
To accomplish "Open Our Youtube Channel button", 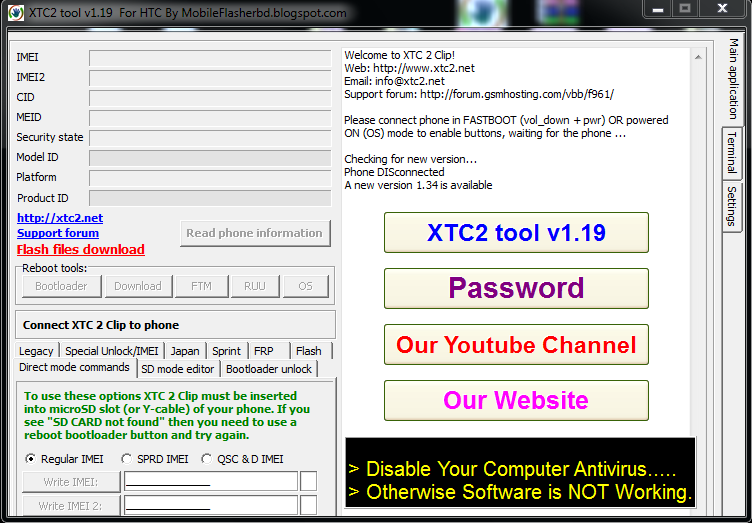I will [516, 344].
